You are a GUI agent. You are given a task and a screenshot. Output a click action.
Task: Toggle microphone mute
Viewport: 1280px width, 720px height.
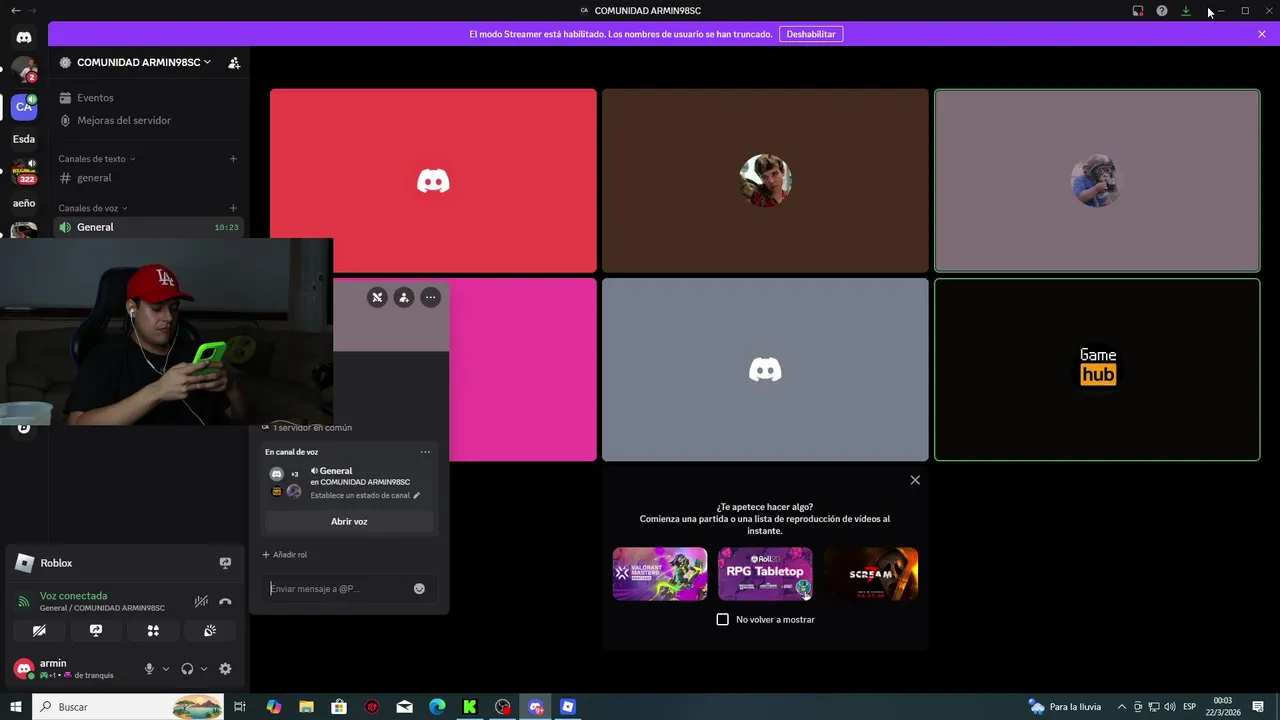pos(149,668)
